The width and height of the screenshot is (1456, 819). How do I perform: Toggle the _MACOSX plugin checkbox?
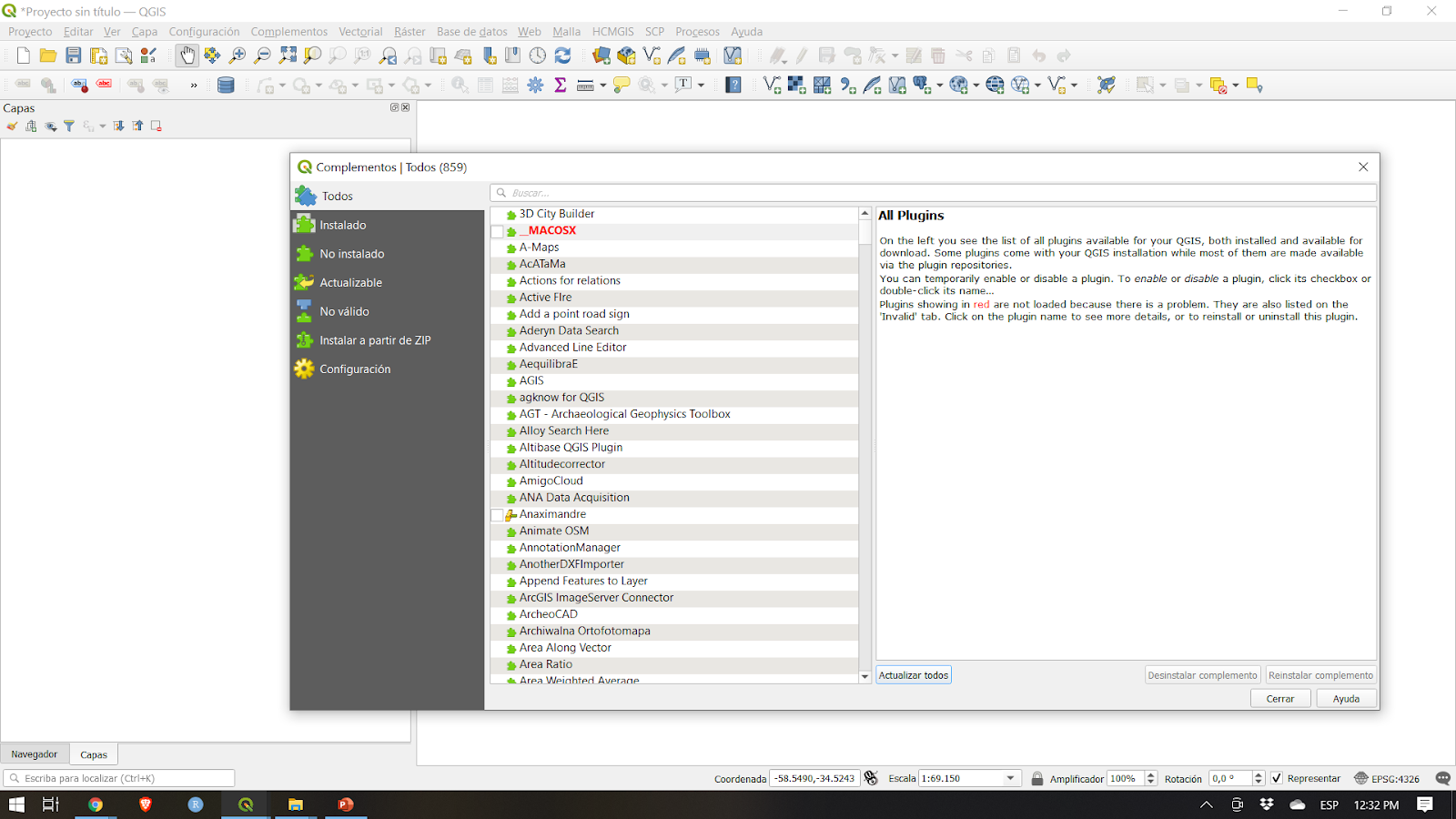[x=498, y=231]
